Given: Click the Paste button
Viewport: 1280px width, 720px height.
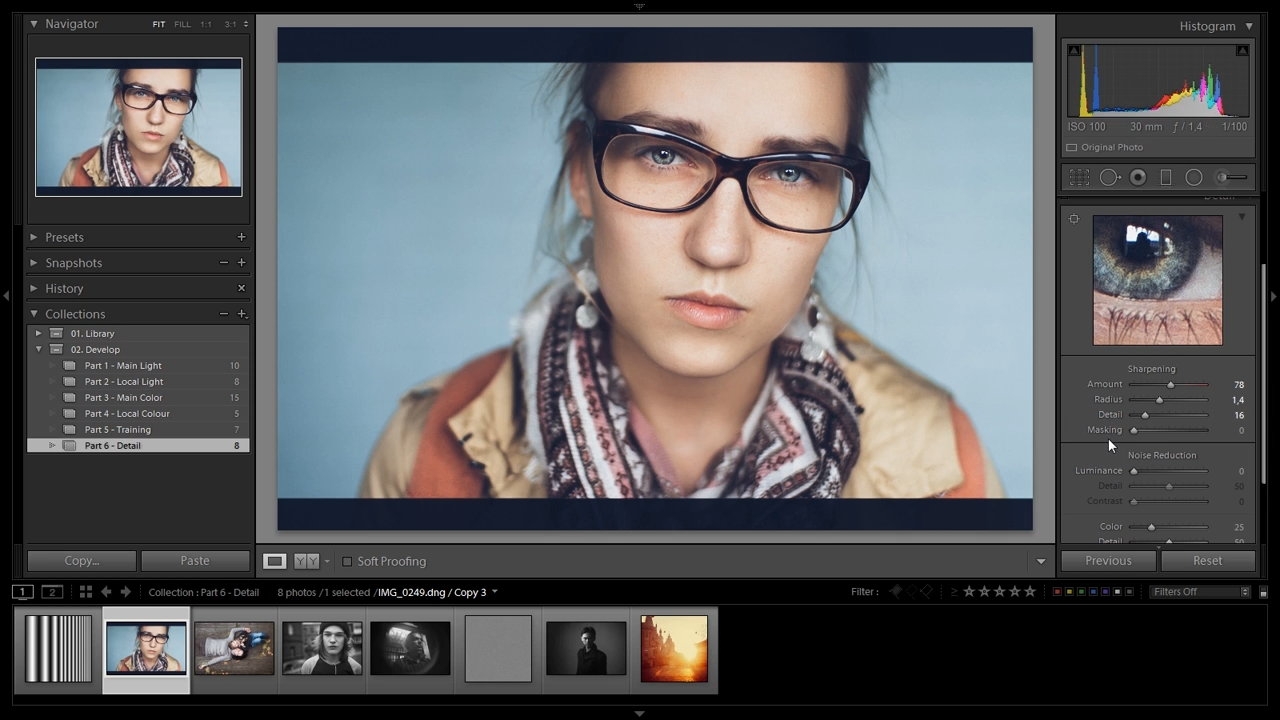Looking at the screenshot, I should pos(195,561).
